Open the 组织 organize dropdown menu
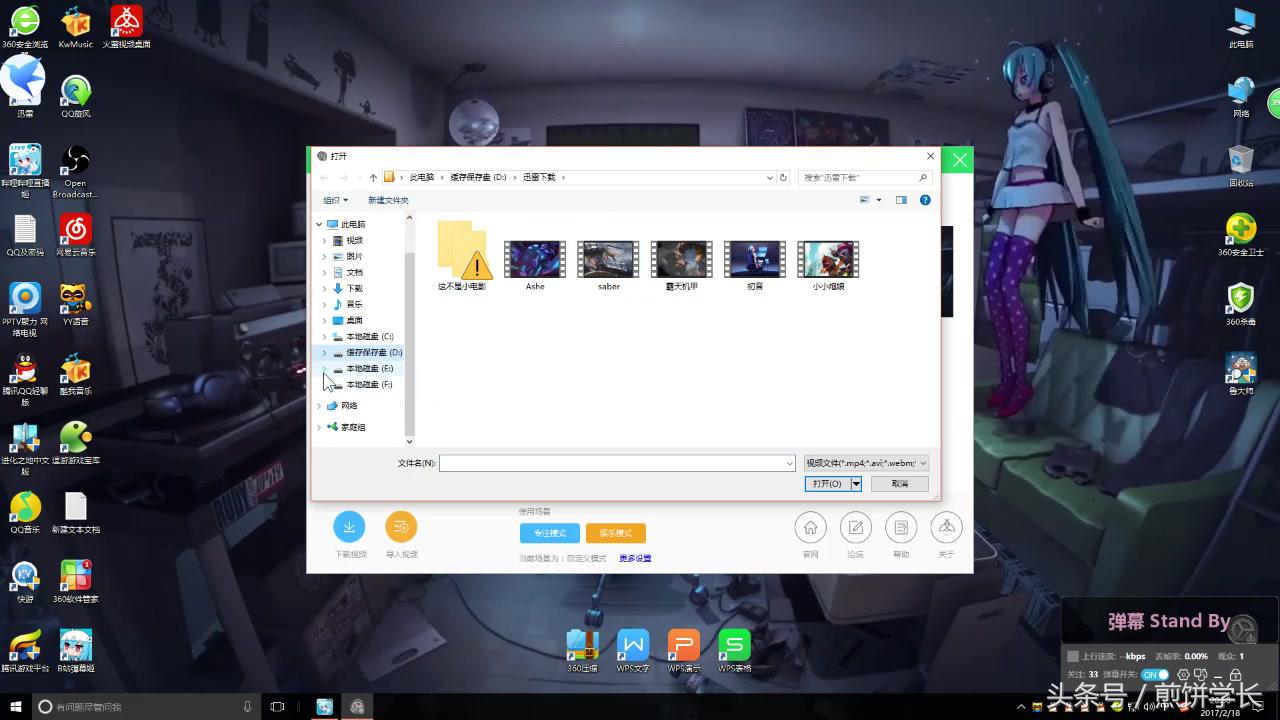The height and width of the screenshot is (720, 1280). coord(335,200)
